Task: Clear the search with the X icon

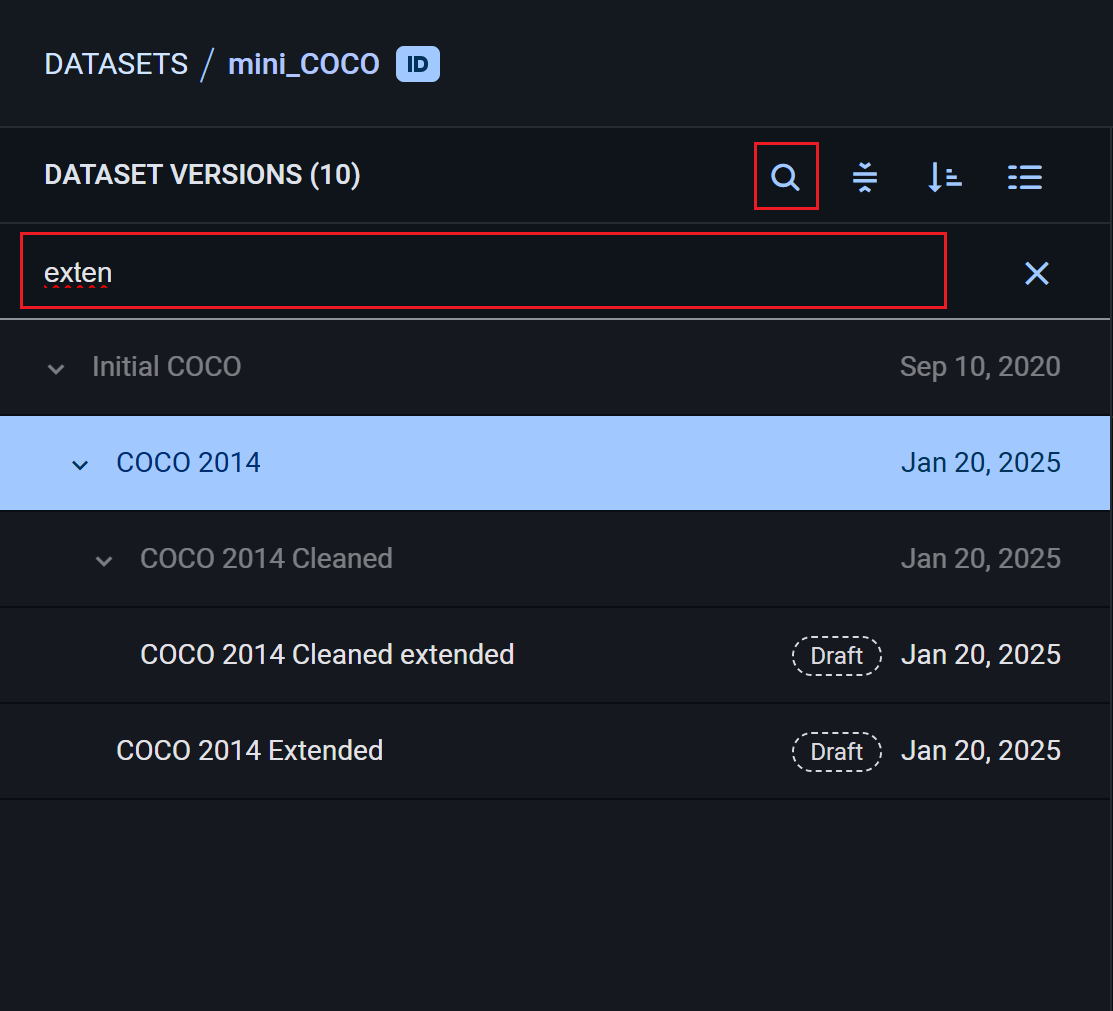Action: click(x=1036, y=272)
